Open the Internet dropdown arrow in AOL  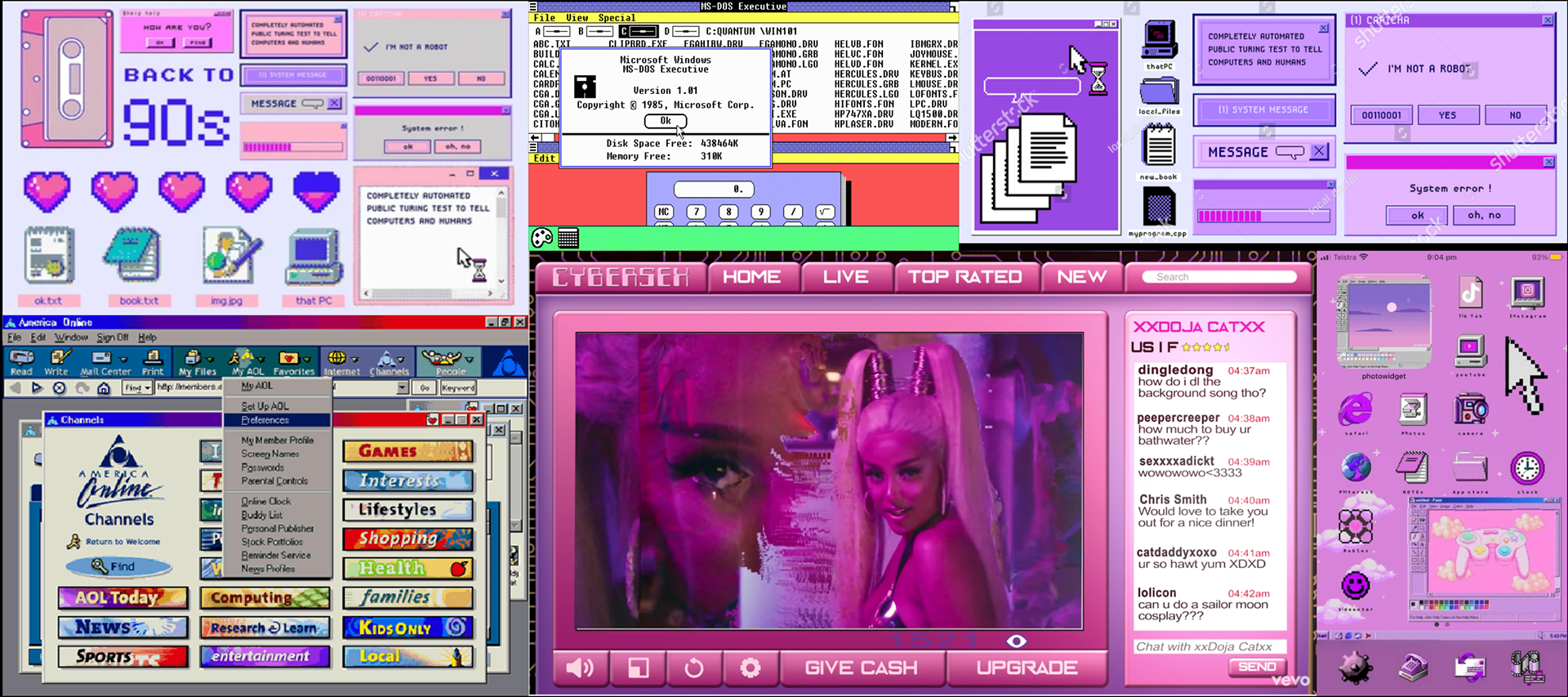354,360
